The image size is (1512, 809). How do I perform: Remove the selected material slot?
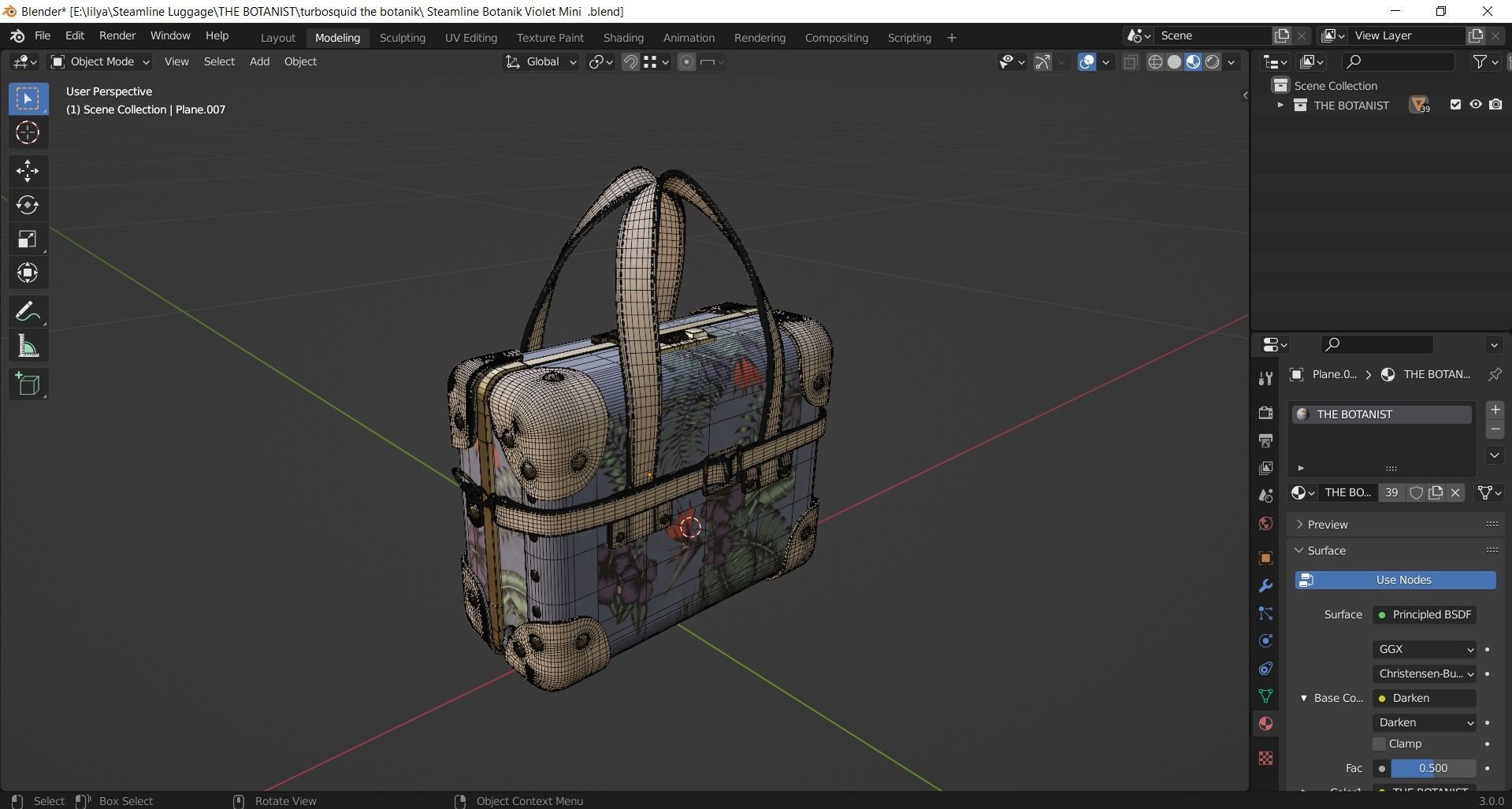[1495, 429]
